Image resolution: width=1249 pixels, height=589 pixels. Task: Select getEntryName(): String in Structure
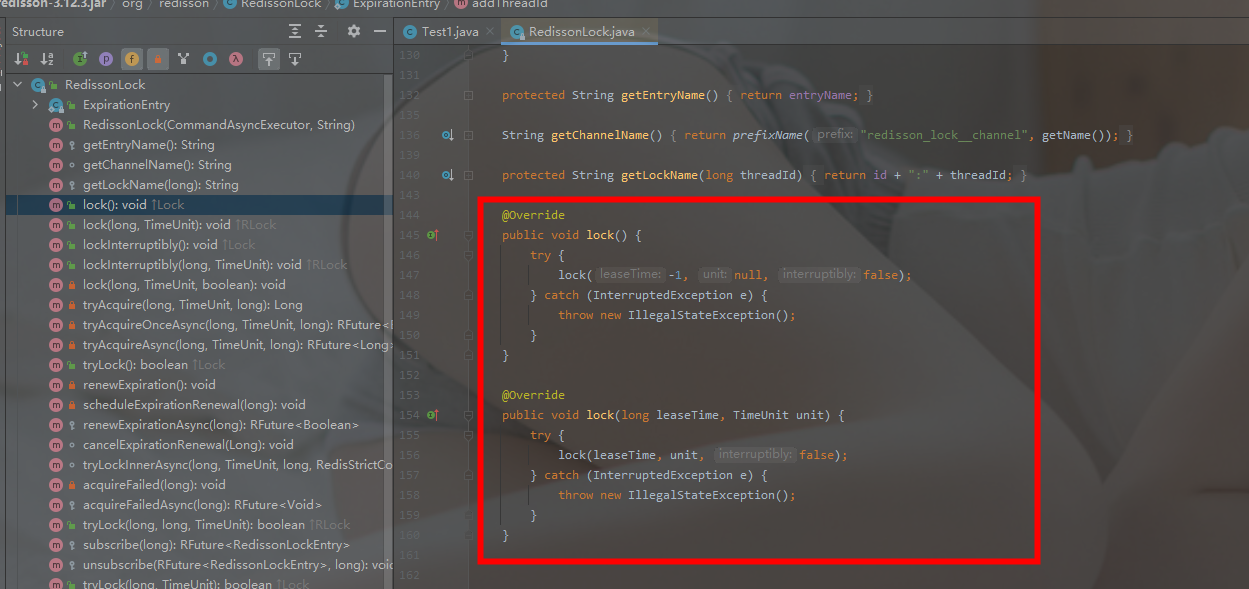(199, 145)
